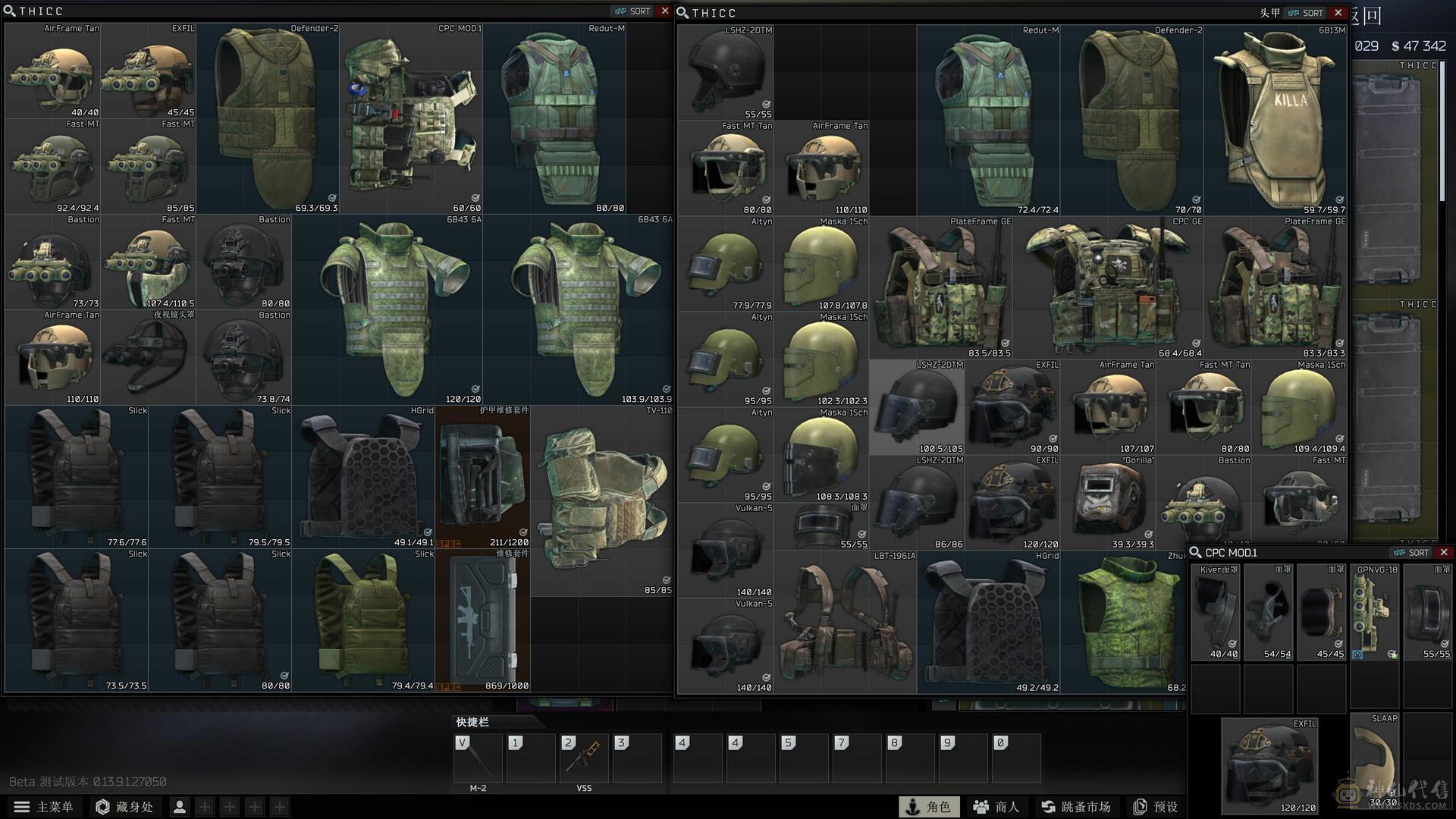This screenshot has width=1456, height=819.
Task: Select the 护甲维修套件 armor repair kit 211/1200
Action: [483, 477]
